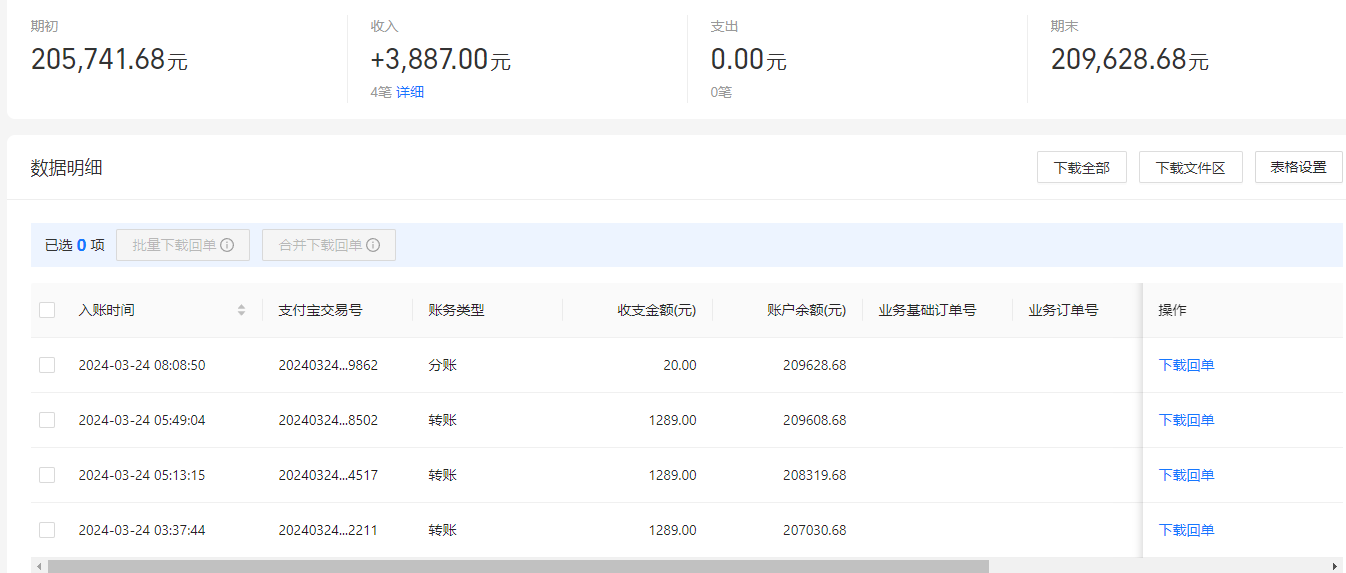This screenshot has height=573, width=1346.
Task: Click the 合并下载回单 button
Action: (x=329, y=245)
